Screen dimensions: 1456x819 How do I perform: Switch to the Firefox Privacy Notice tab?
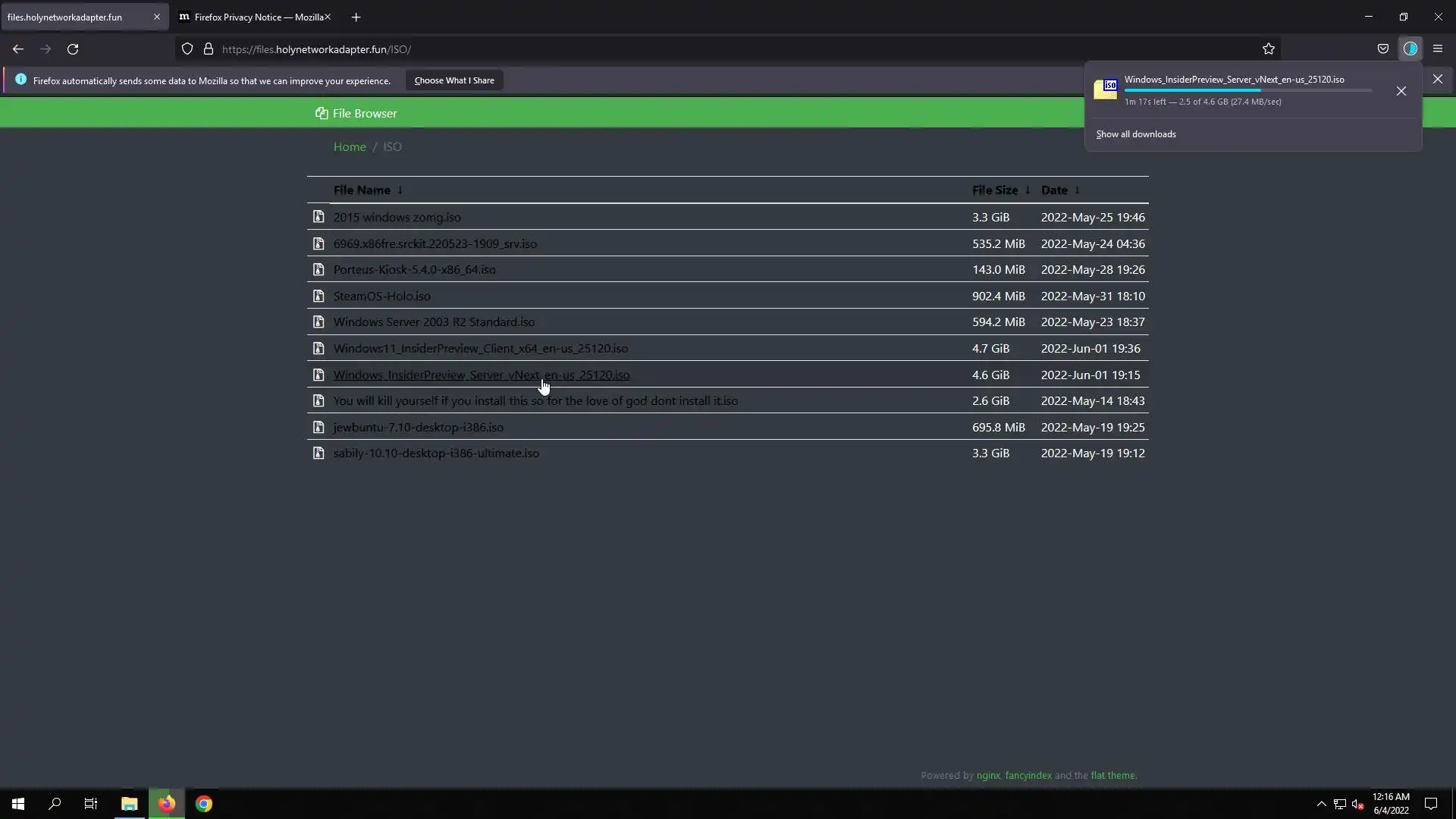tap(250, 17)
